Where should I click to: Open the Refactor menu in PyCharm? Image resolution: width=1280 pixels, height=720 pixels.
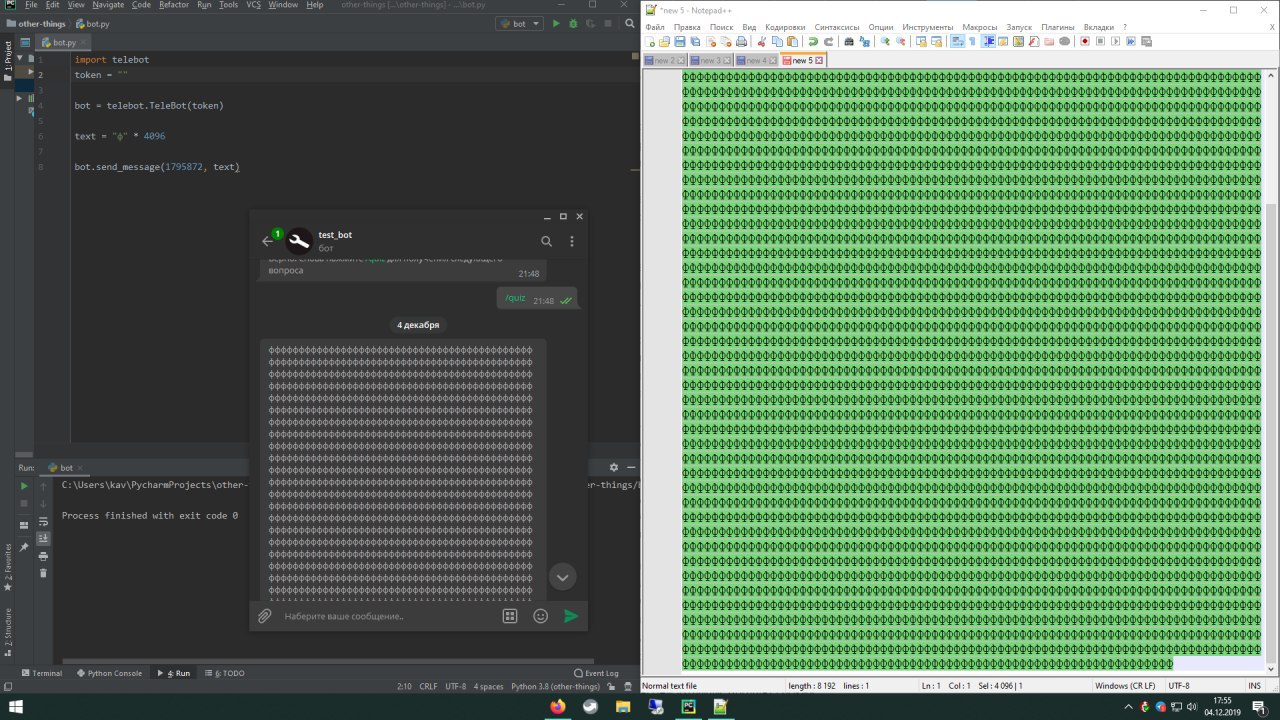point(174,5)
